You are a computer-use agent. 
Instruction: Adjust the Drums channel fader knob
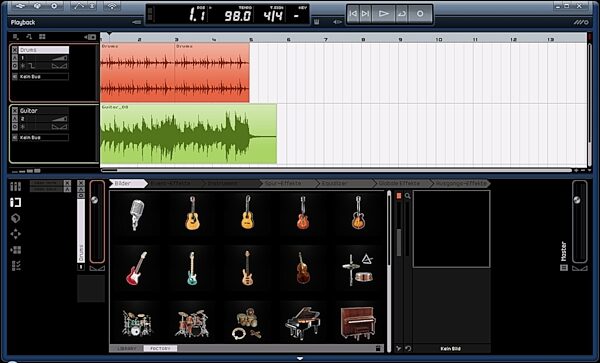[95, 200]
